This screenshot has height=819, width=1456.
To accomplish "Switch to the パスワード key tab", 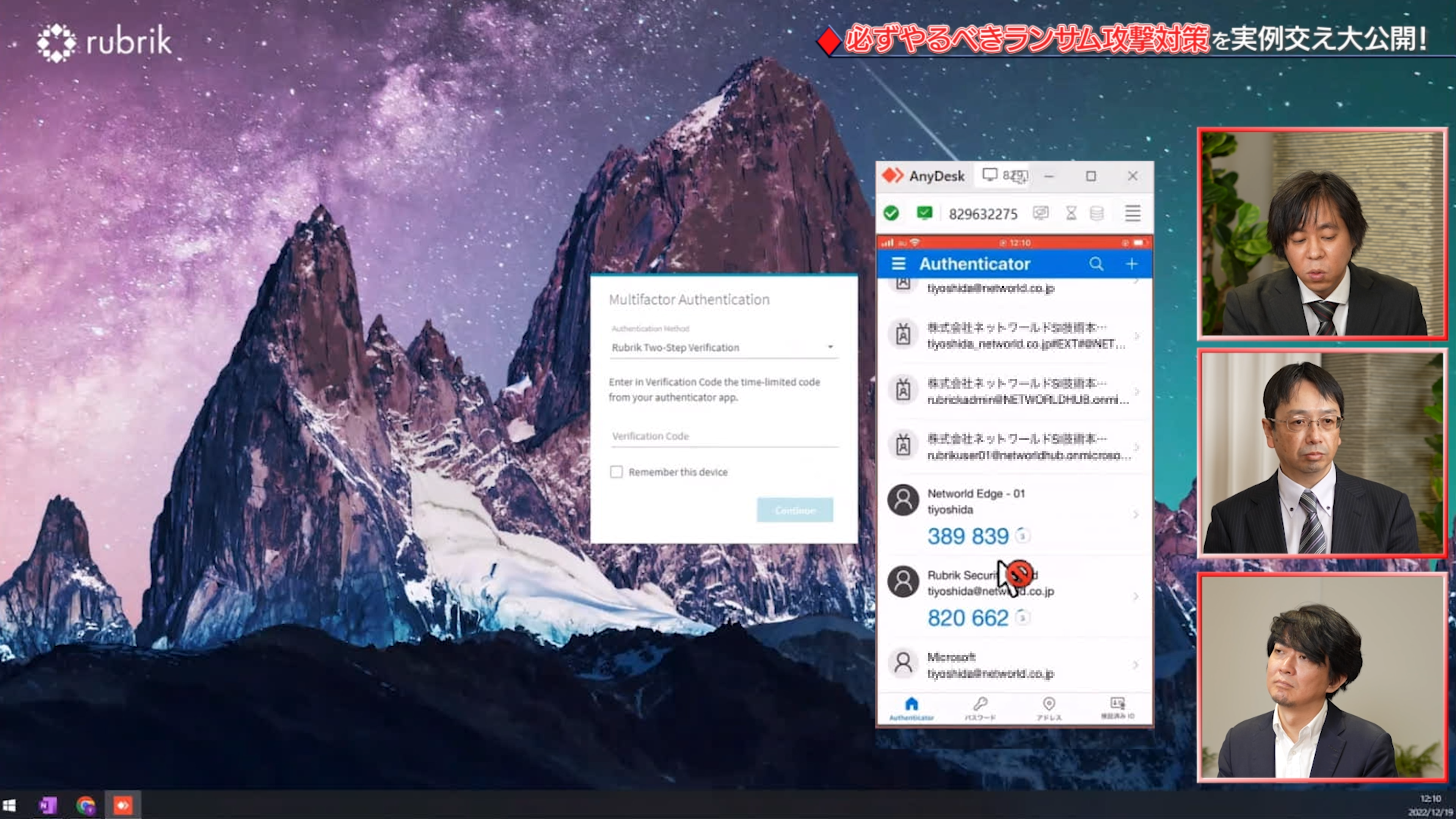I will point(980,708).
